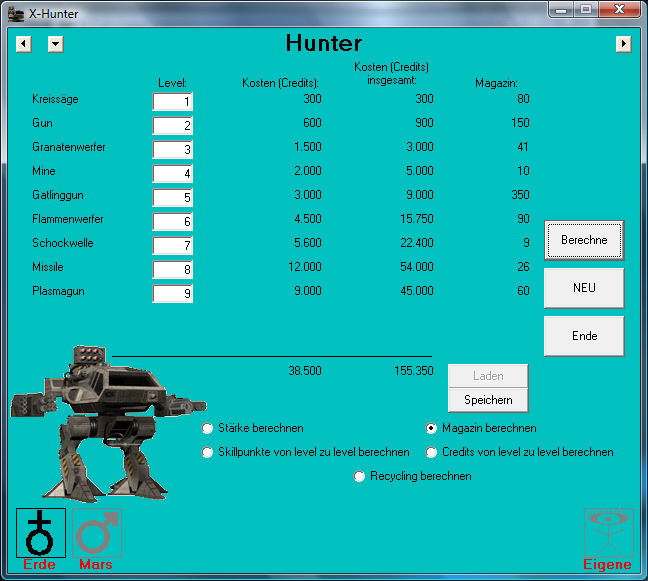This screenshot has height=581, width=648.
Task: Focus the Flammenwerfer level input field
Action: [x=172, y=221]
